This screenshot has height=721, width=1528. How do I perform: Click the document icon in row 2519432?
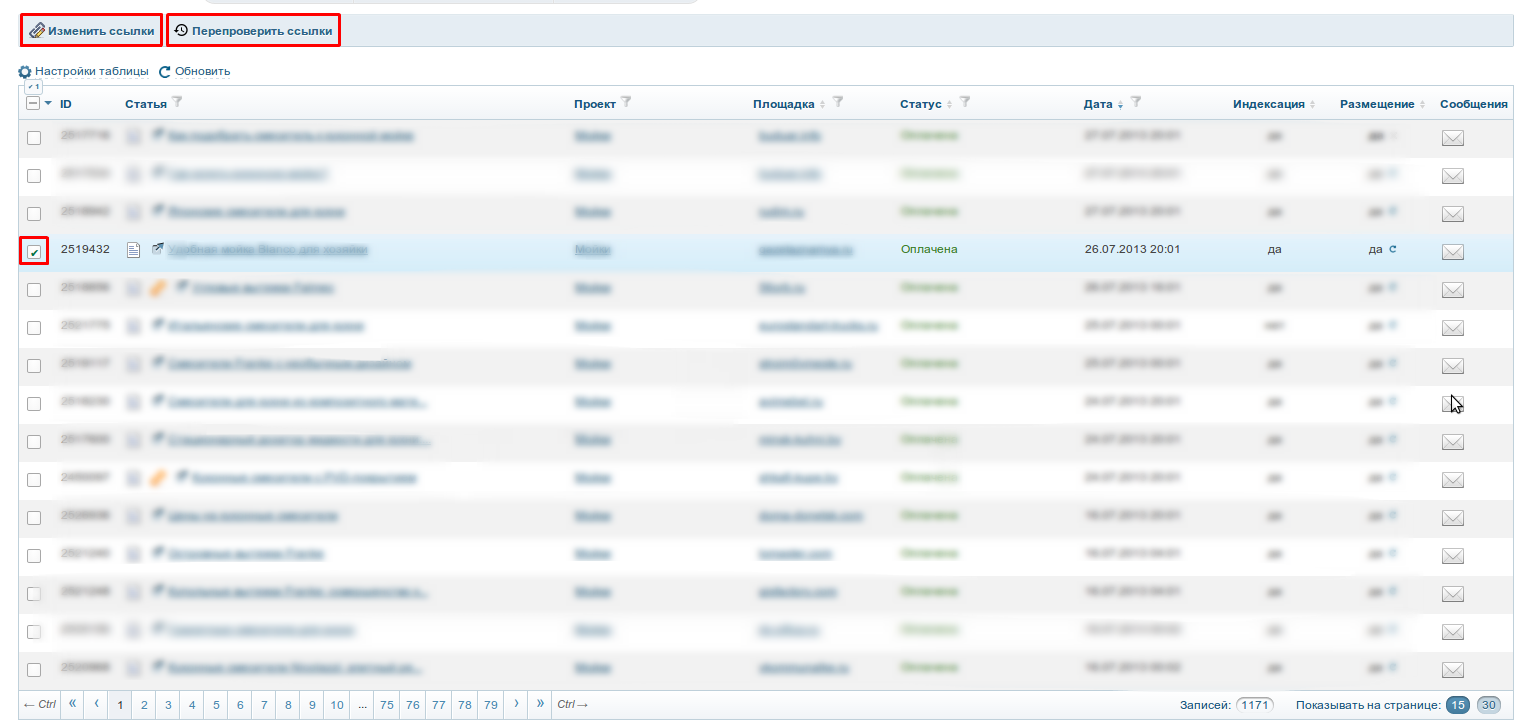(133, 250)
